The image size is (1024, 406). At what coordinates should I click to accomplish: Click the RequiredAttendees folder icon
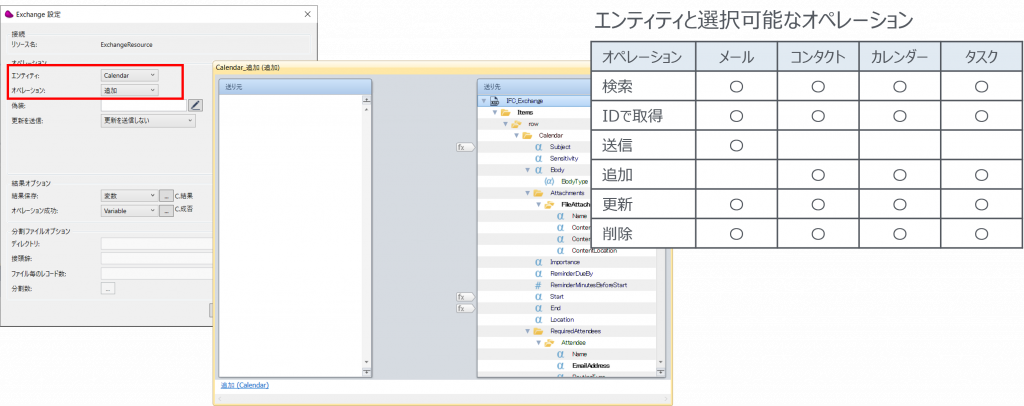pos(538,331)
